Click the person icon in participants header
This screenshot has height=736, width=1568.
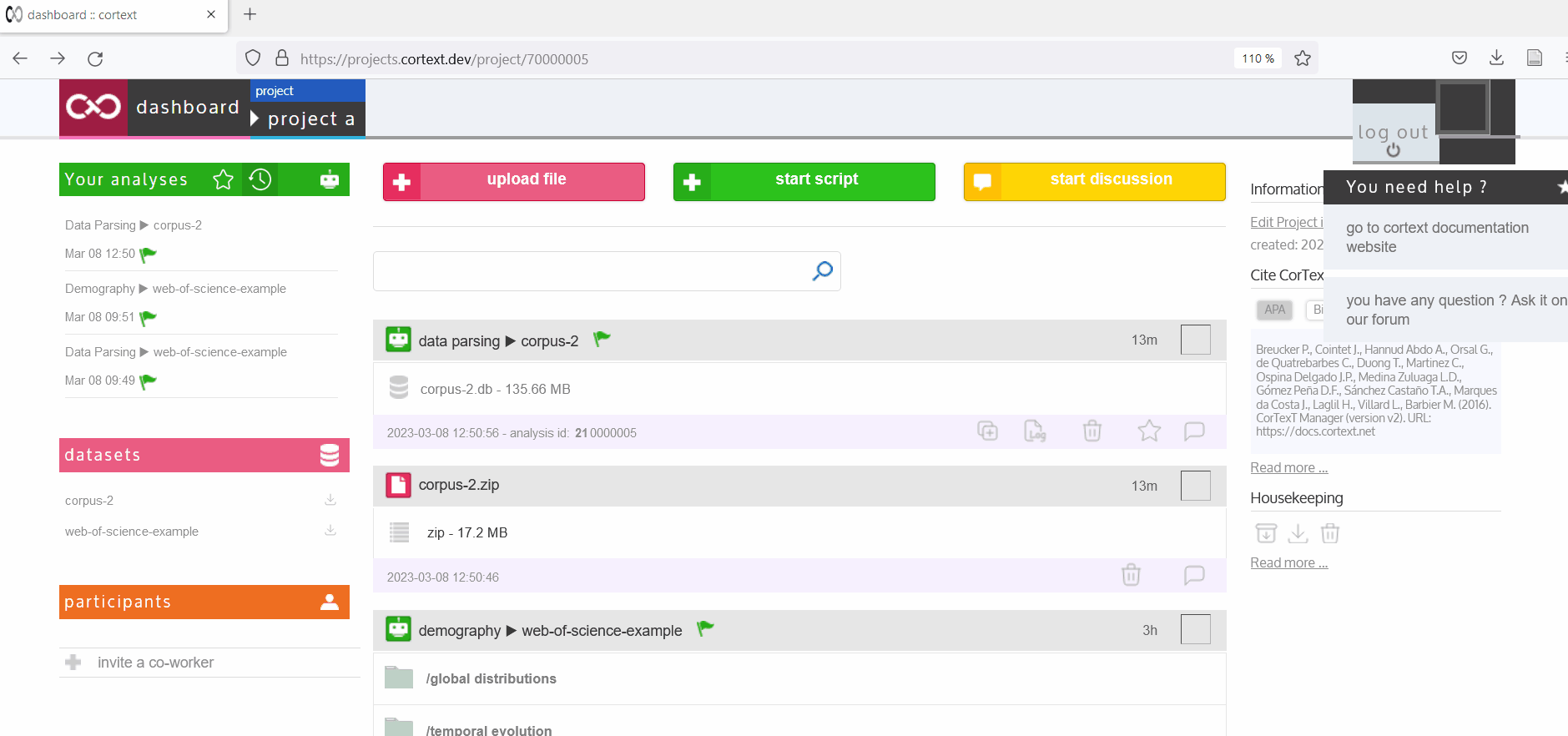(x=330, y=602)
